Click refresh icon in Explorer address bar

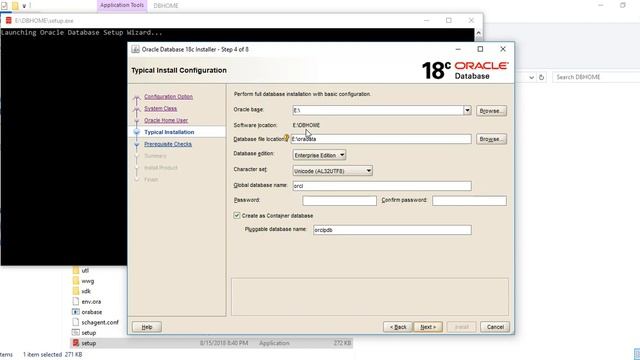coord(541,77)
